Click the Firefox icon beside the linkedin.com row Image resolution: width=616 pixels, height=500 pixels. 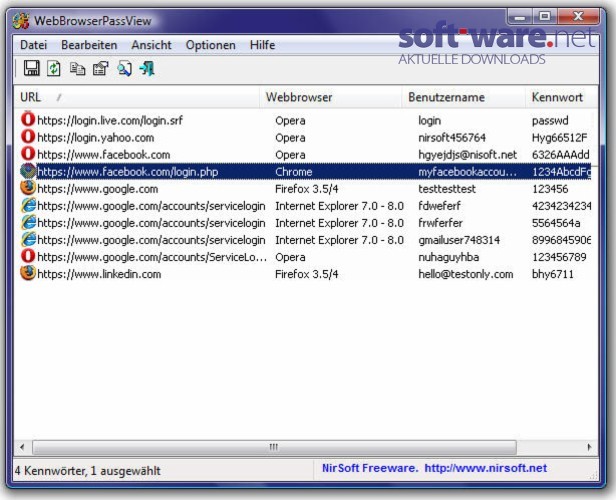pos(28,273)
